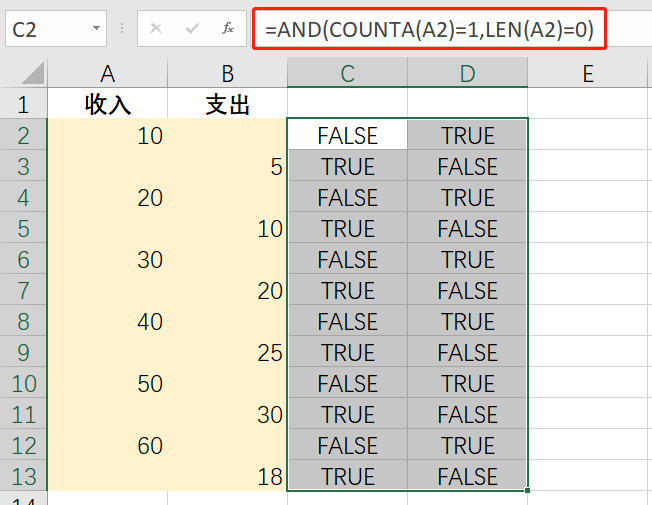The width and height of the screenshot is (652, 505).
Task: Click cell A2 containing 10
Action: [x=108, y=134]
